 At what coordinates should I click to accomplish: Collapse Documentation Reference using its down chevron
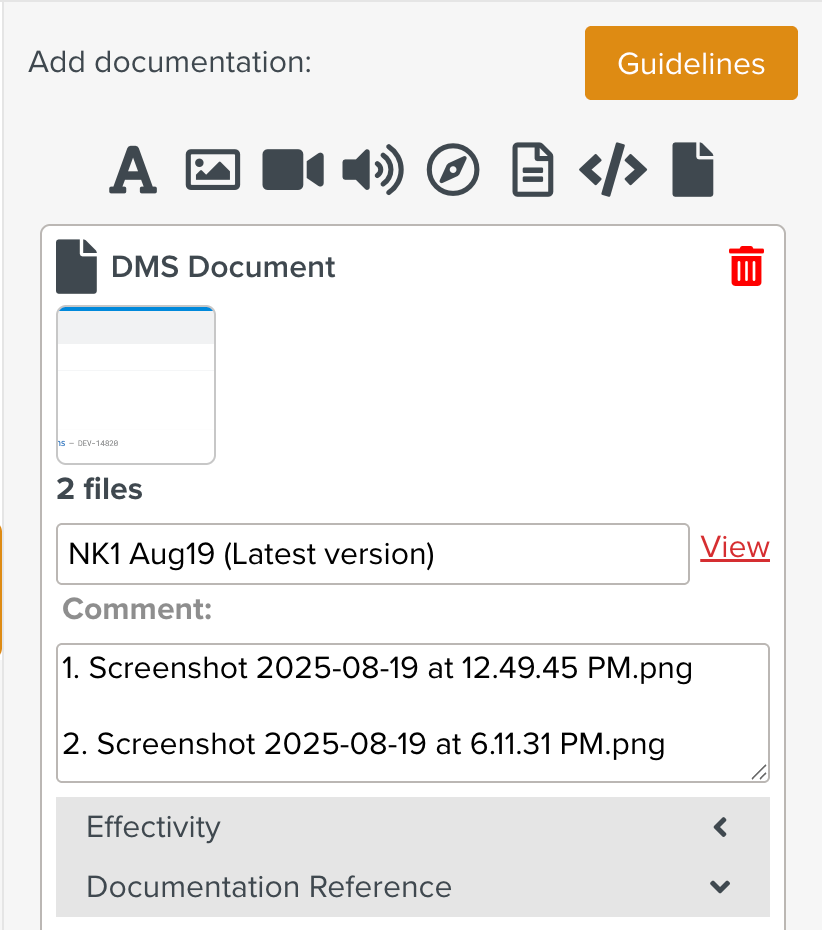pyautogui.click(x=720, y=887)
